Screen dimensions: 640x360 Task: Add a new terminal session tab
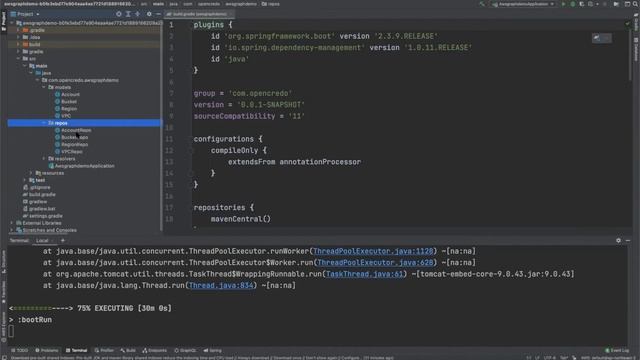[x=62, y=240]
